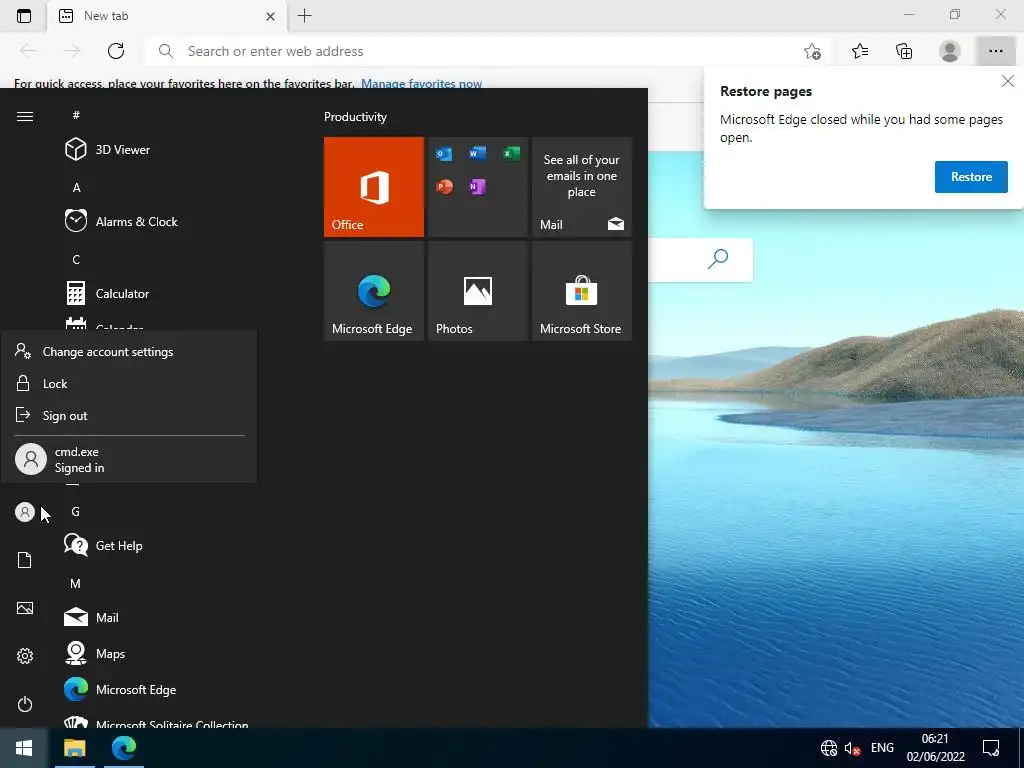
Task: Click the user account icon in Start sidebar
Action: (25, 512)
